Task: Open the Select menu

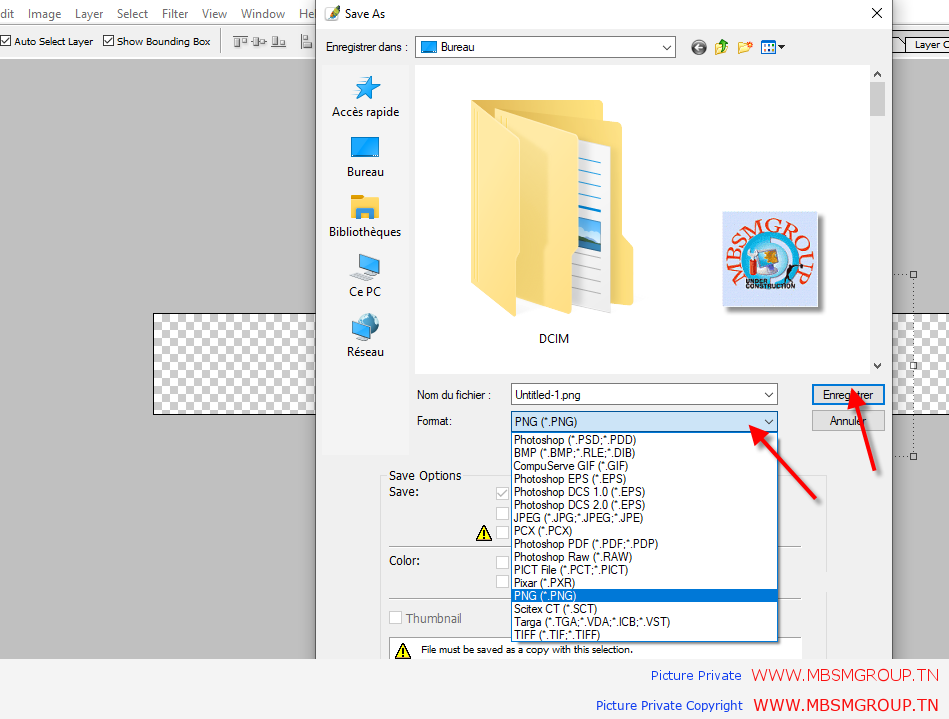Action: click(133, 14)
